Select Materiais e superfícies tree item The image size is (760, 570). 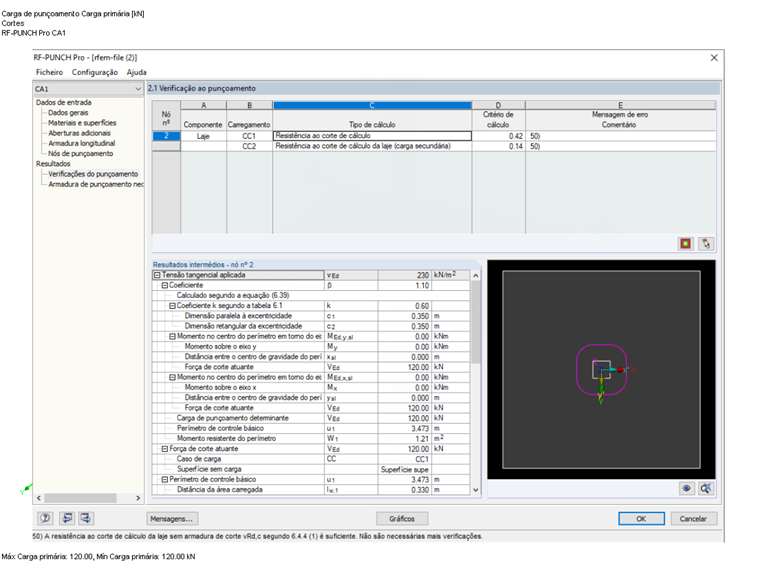(82, 123)
